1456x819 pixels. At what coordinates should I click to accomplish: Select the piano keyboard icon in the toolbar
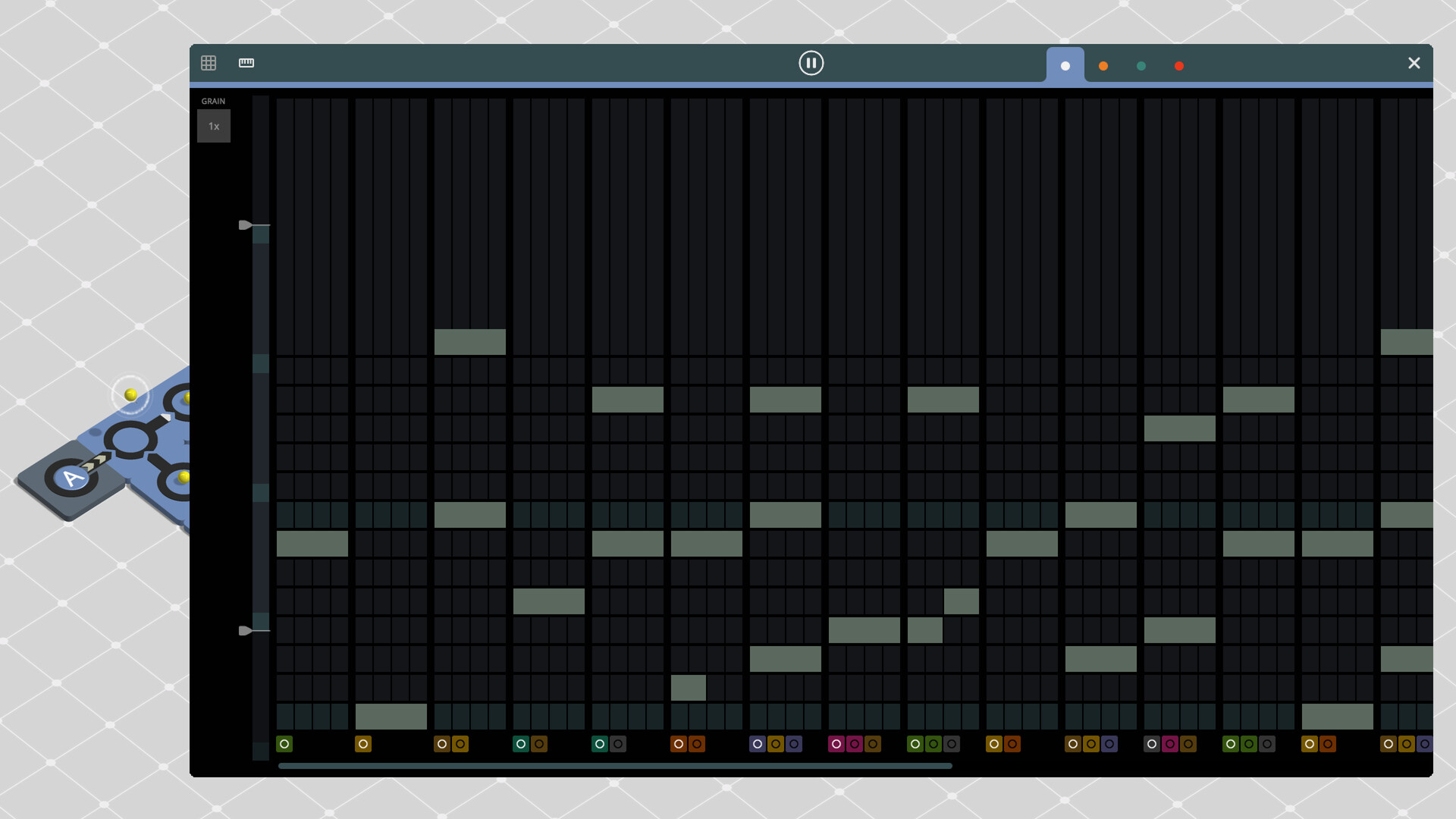tap(246, 63)
